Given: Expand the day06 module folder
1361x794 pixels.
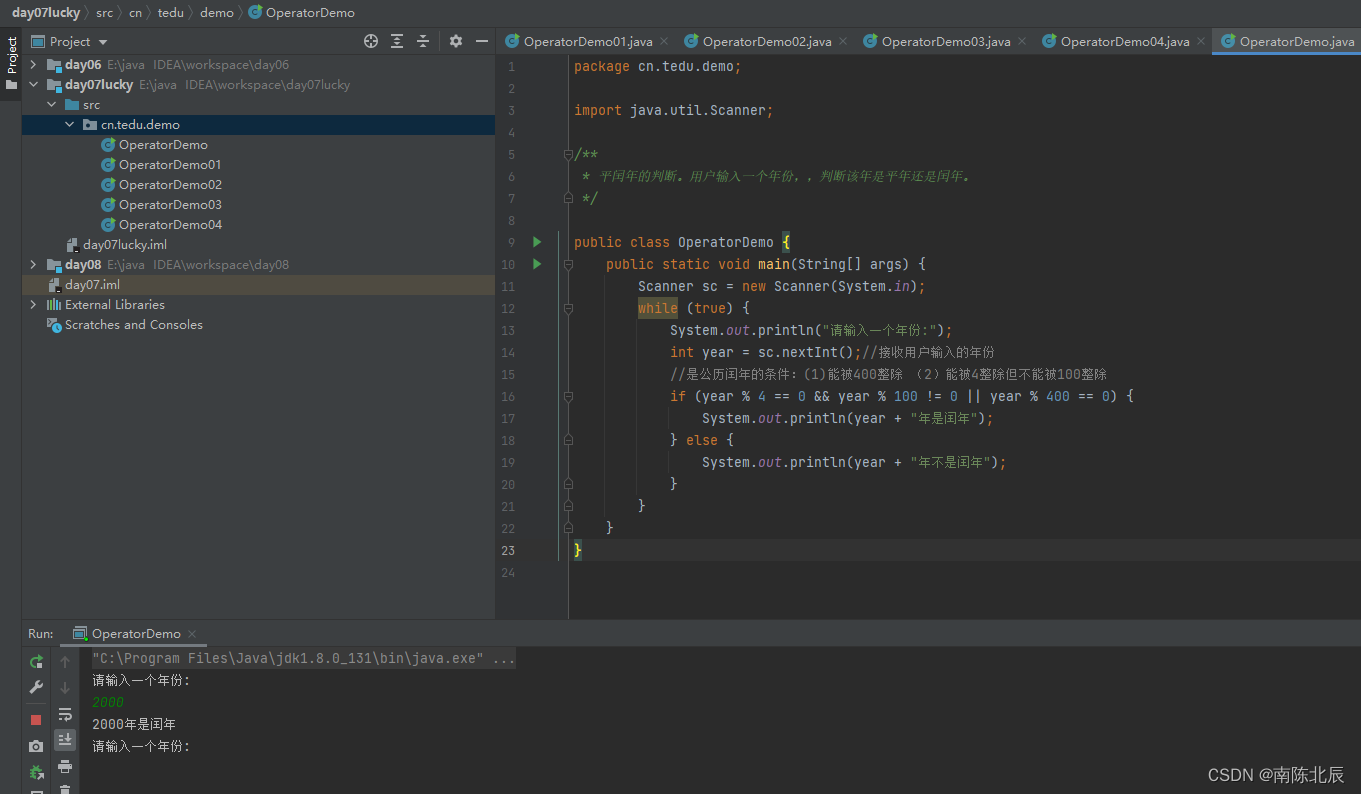Looking at the screenshot, I should (x=33, y=65).
